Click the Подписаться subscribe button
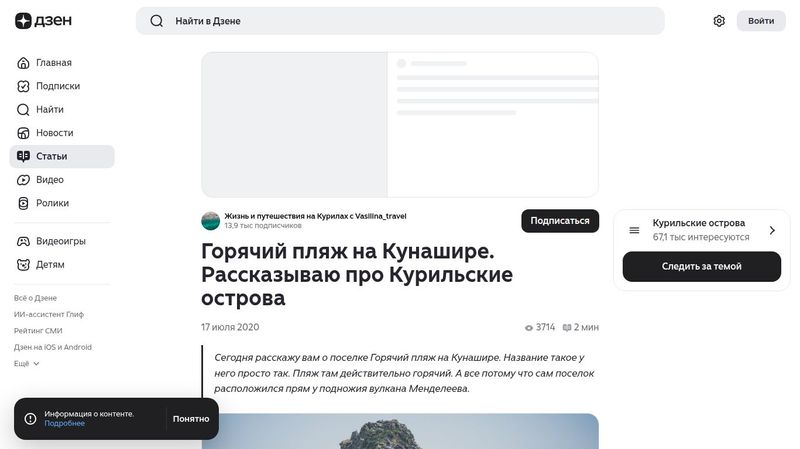 point(560,221)
